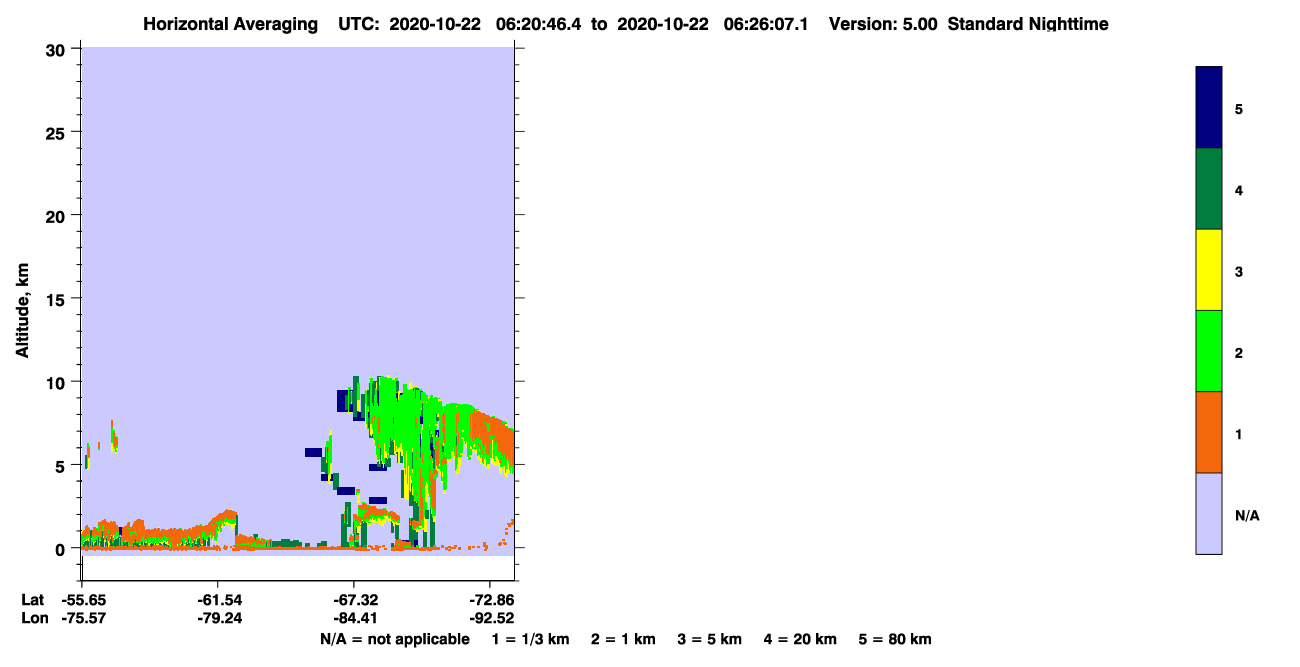Viewport: 1300px width, 667px height.
Task: Click the start time '06:20:46.4' in title
Action: [x=541, y=24]
